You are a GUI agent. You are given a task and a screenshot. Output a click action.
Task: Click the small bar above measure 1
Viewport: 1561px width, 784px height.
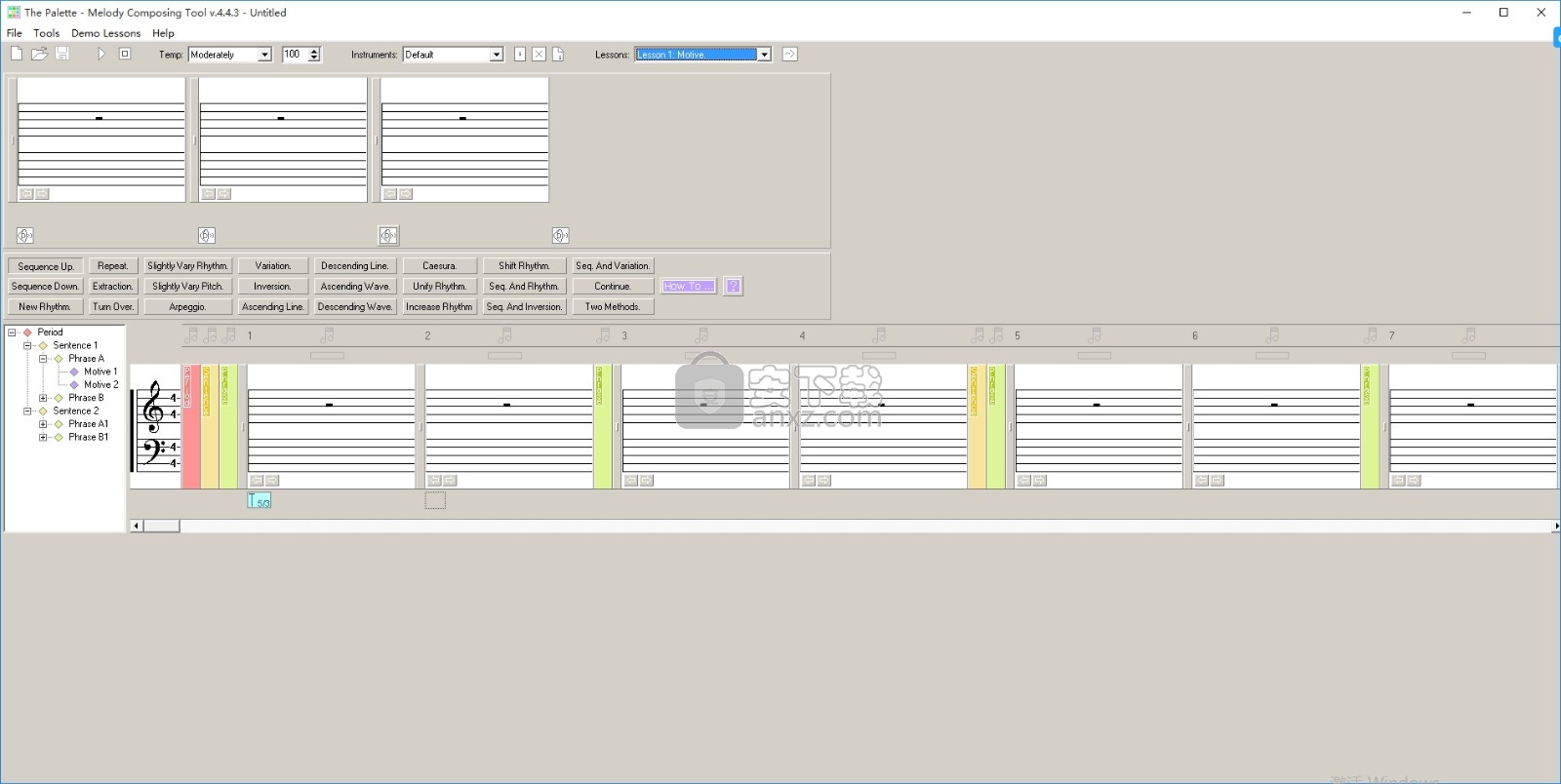(327, 356)
